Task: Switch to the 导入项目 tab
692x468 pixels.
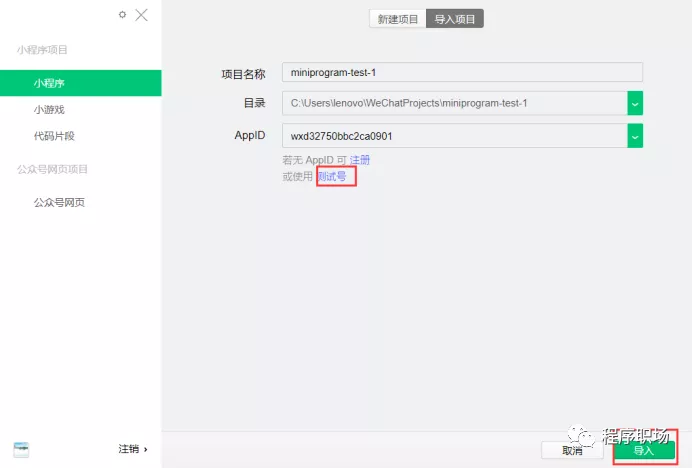Action: click(455, 19)
